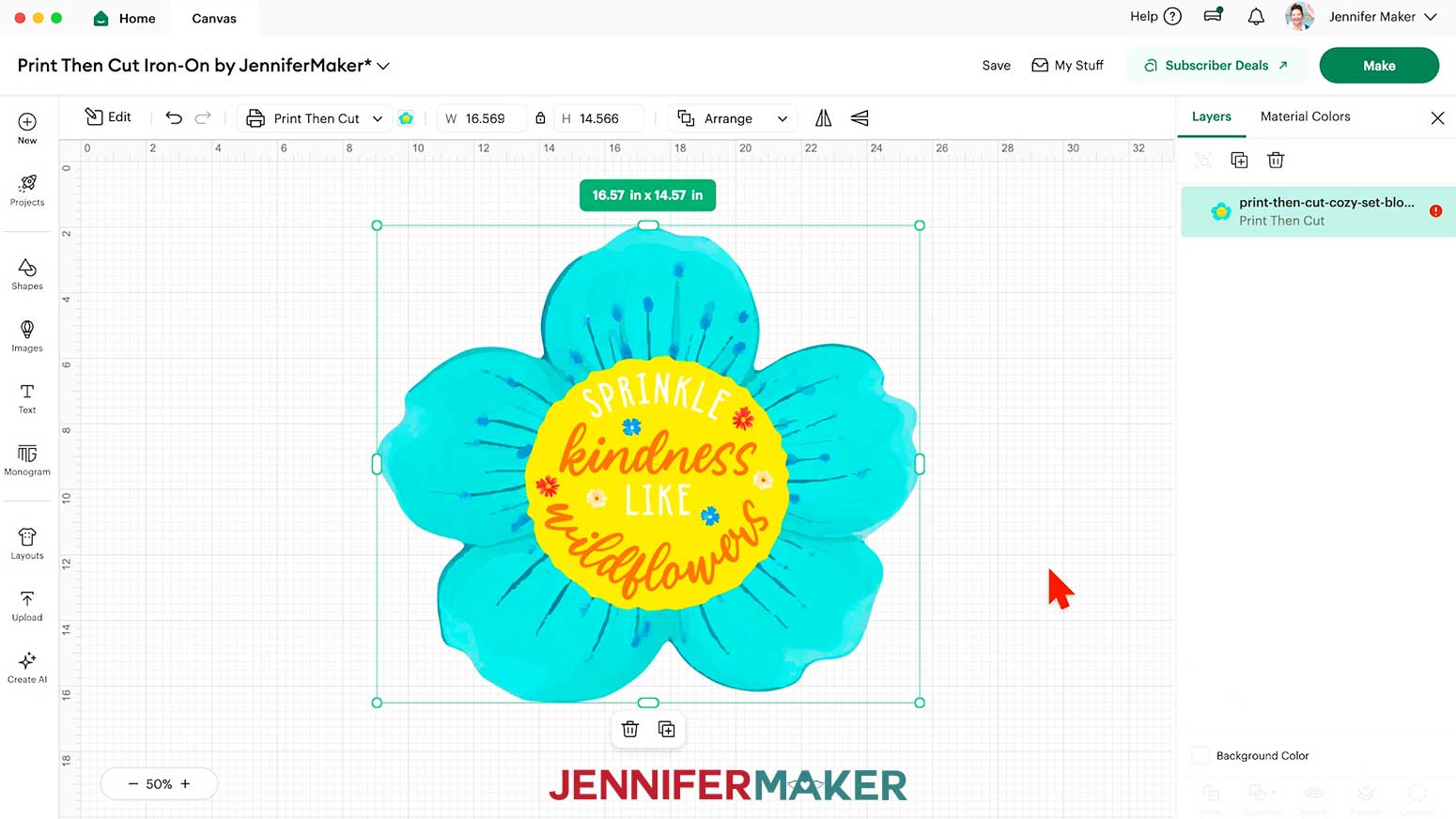Click the Height input field

click(x=599, y=118)
